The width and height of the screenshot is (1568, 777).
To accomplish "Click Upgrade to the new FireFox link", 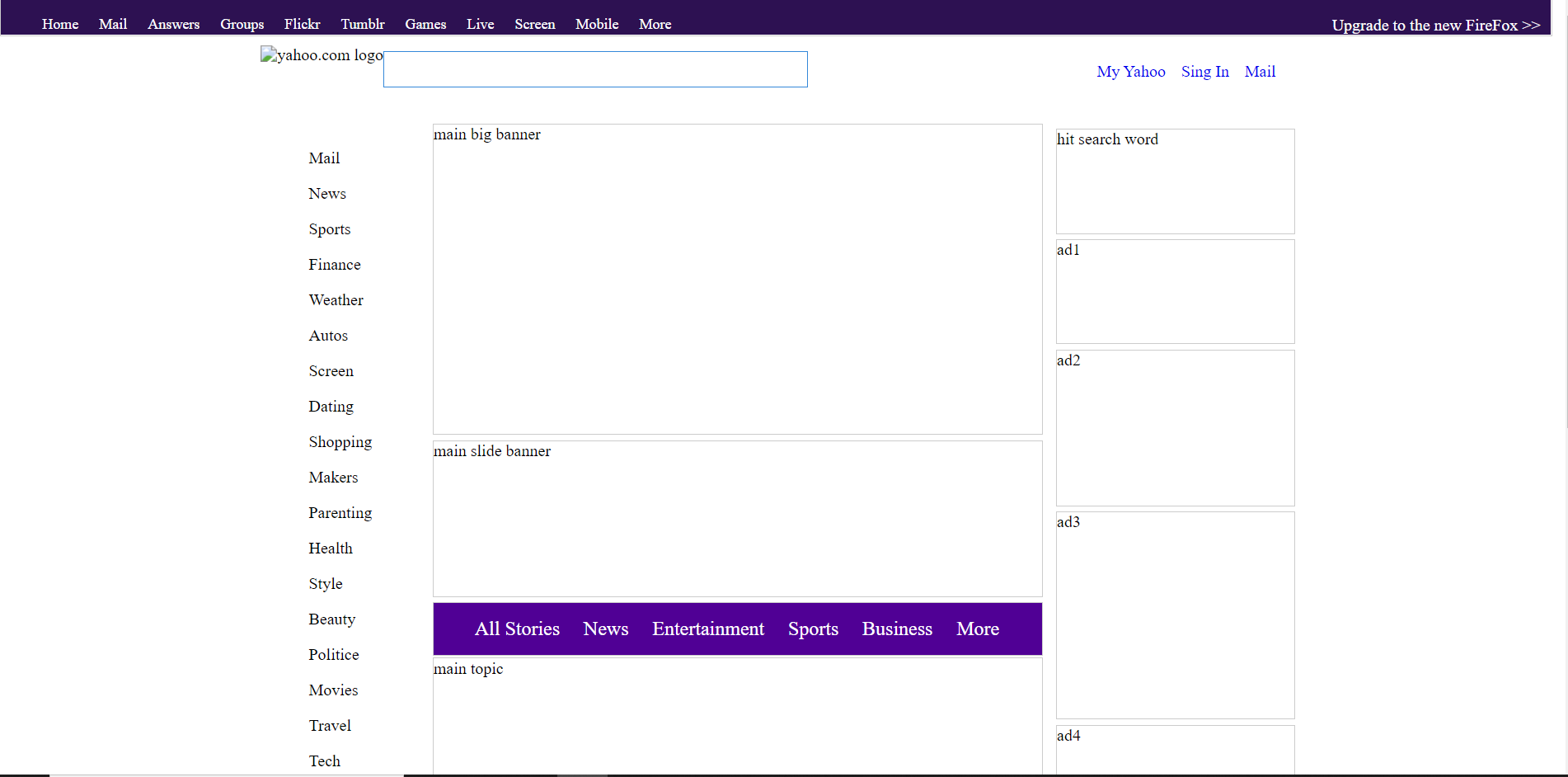I will coord(1436,25).
